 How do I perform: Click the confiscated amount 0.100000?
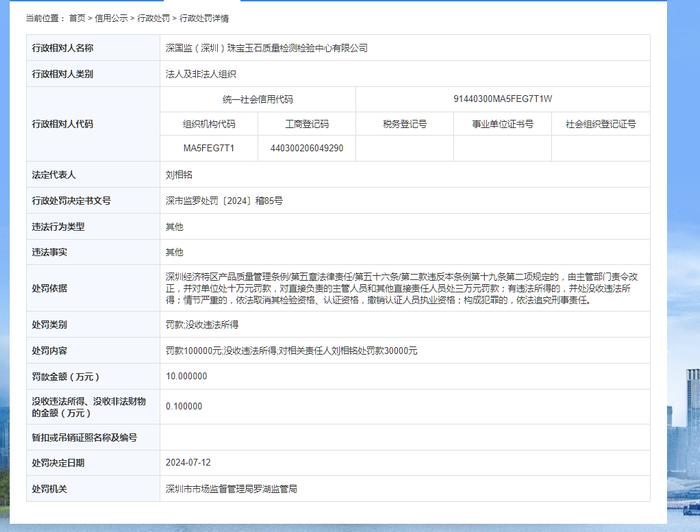184,406
